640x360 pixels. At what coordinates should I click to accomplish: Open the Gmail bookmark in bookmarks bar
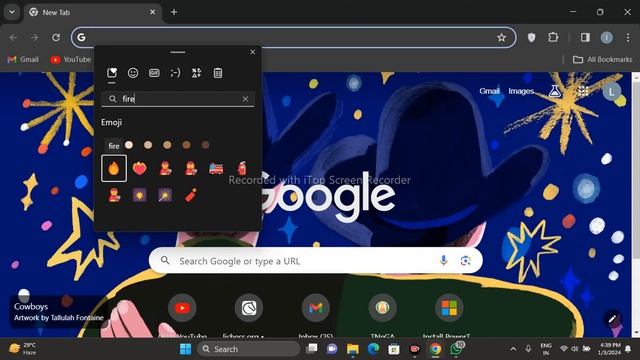coord(23,59)
